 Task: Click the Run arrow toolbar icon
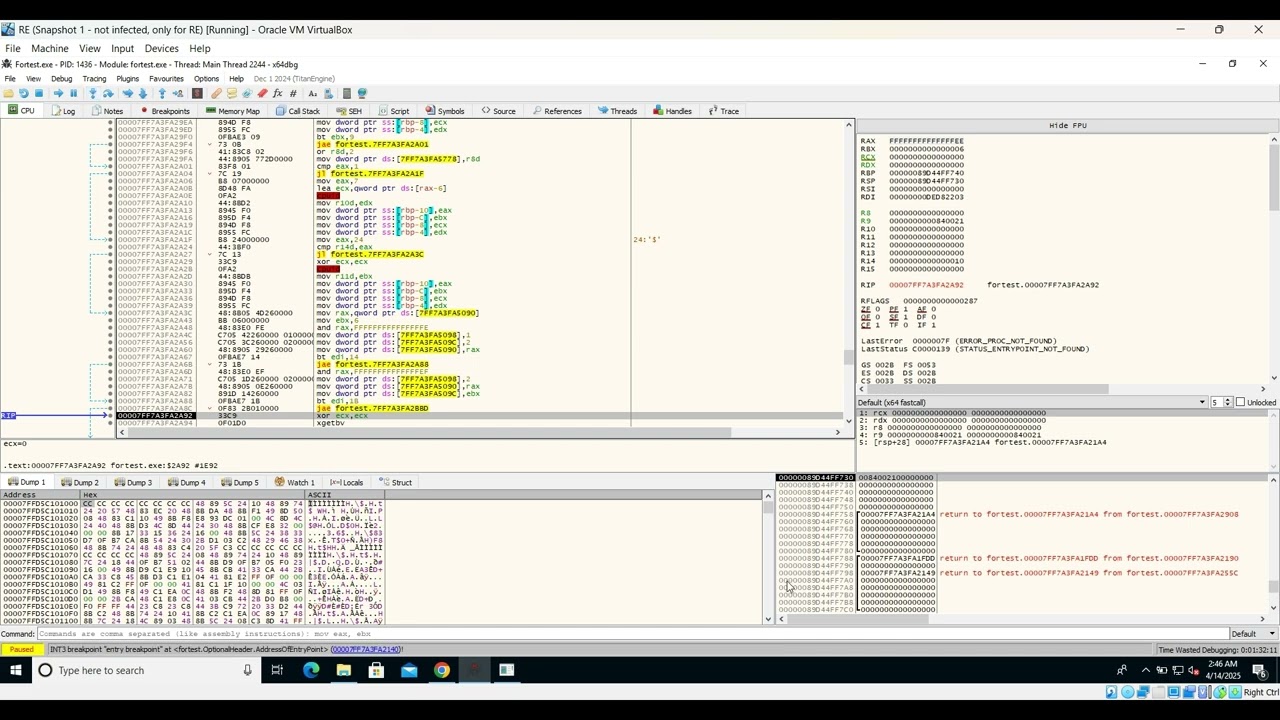click(58, 93)
